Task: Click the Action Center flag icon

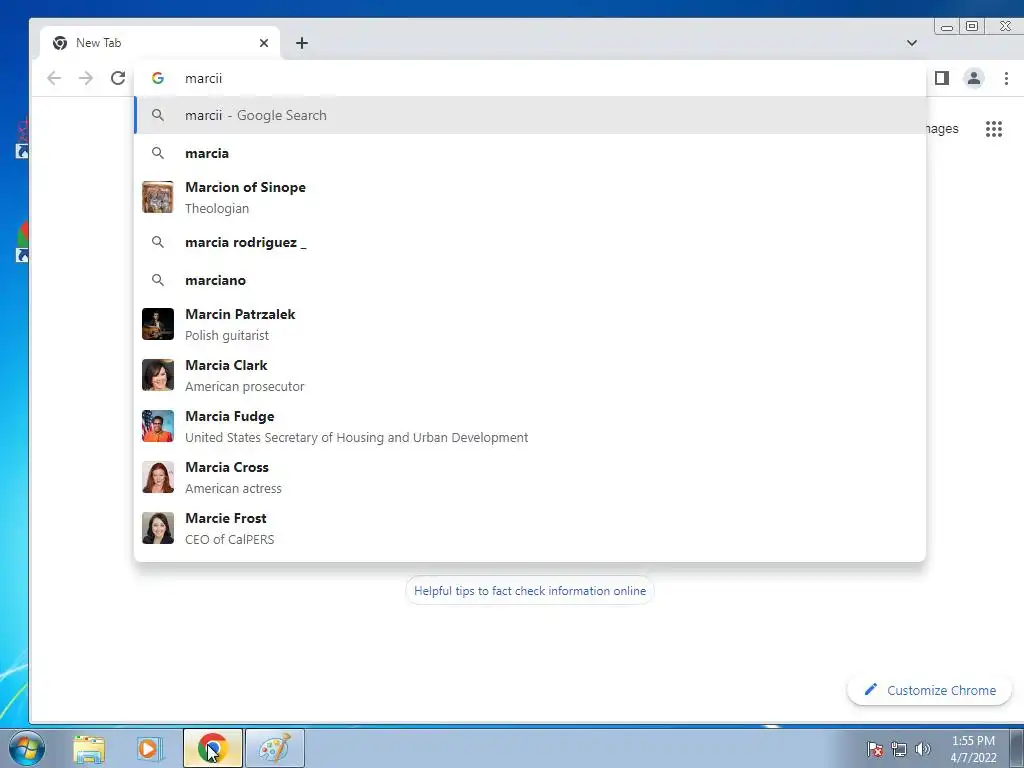Action: coord(874,749)
